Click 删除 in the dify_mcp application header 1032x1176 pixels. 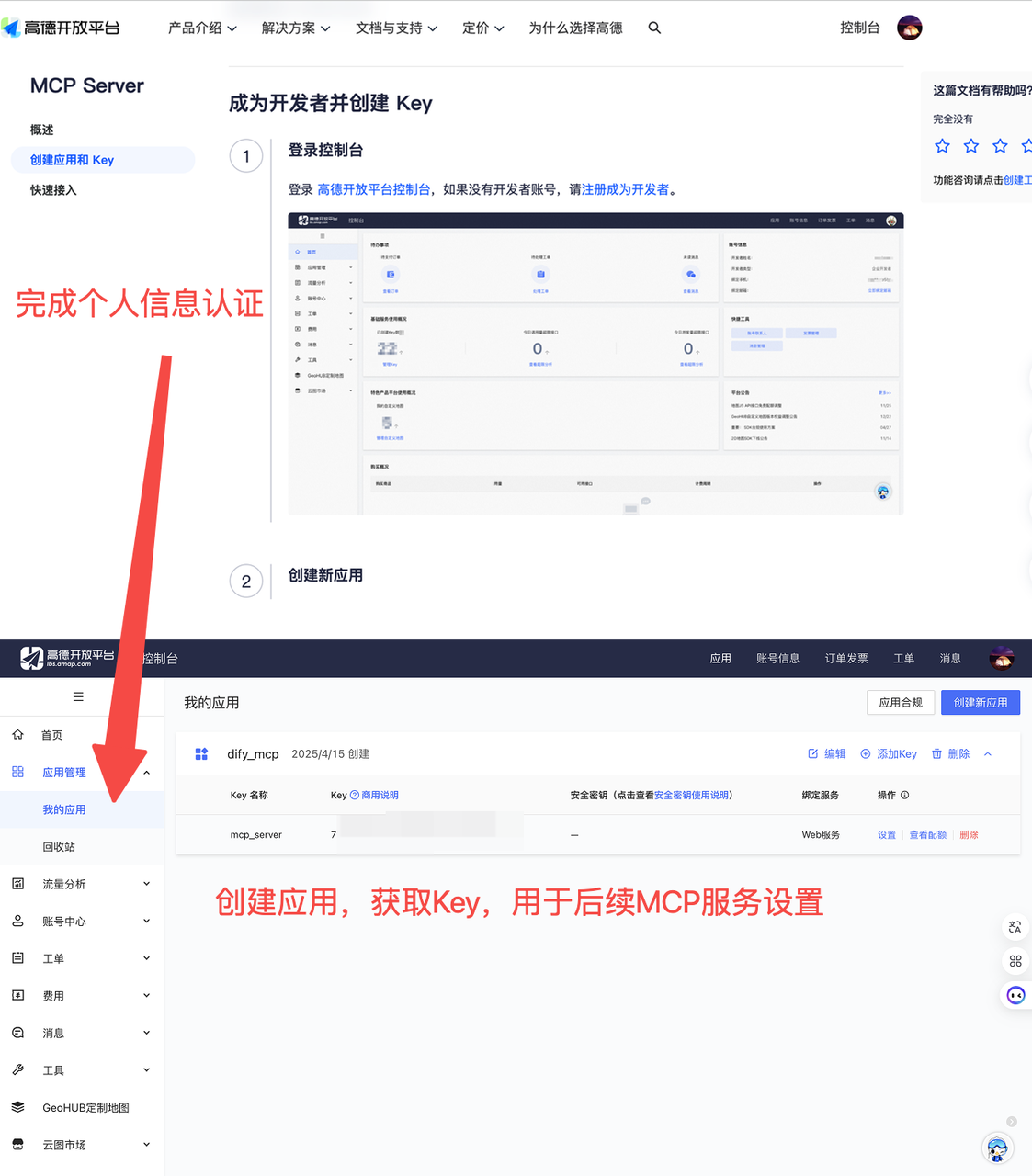point(951,753)
